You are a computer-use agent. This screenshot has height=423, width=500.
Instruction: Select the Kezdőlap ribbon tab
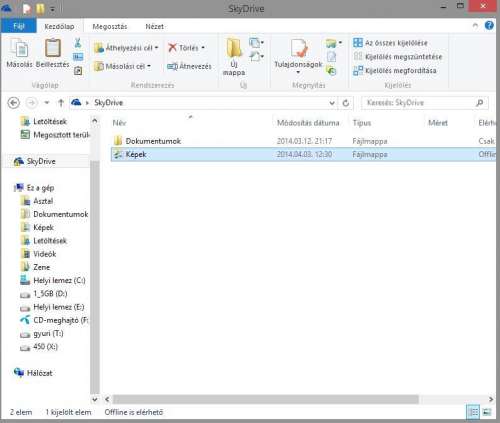tap(59, 26)
